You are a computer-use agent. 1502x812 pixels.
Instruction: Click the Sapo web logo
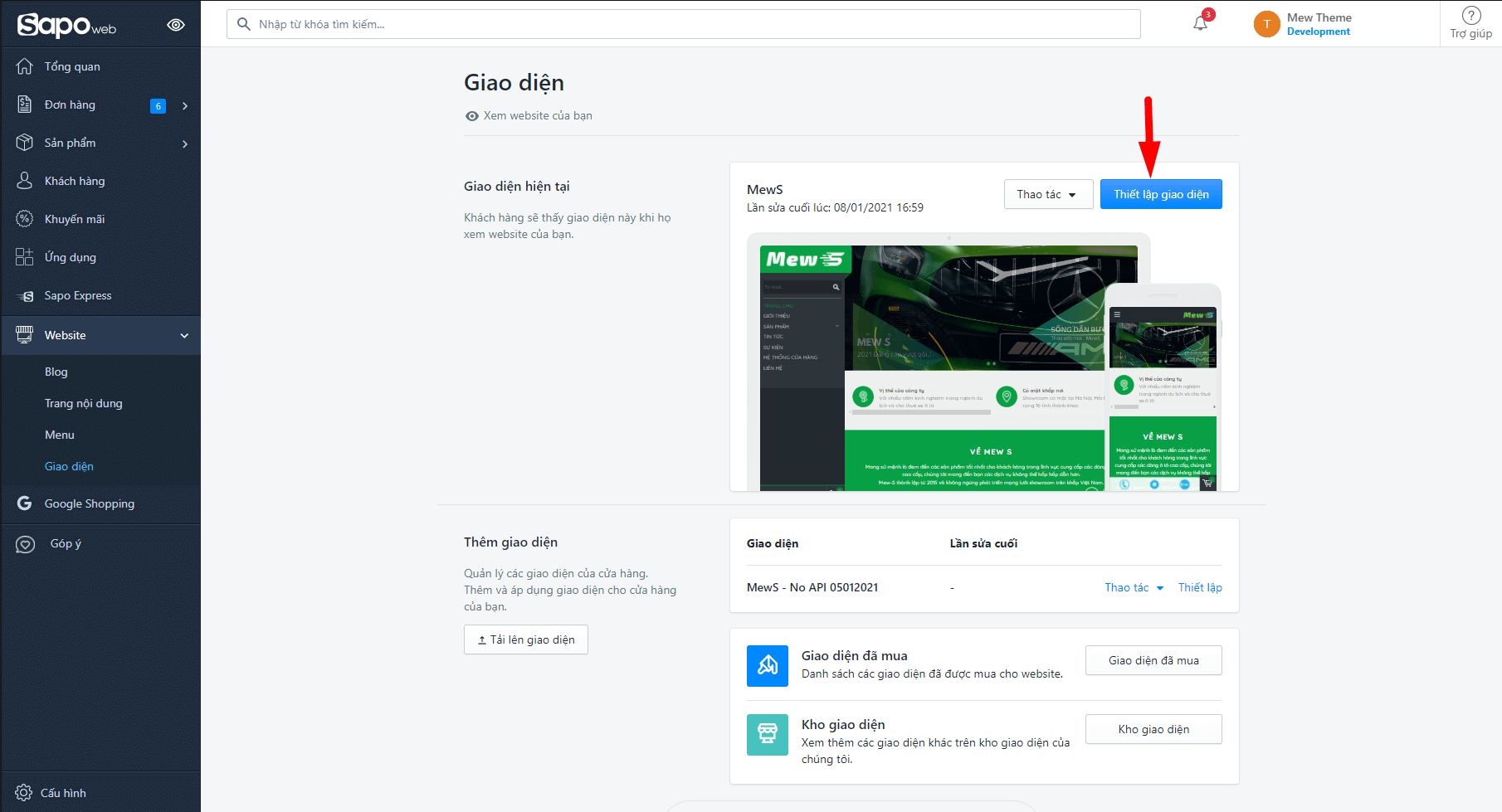point(66,25)
